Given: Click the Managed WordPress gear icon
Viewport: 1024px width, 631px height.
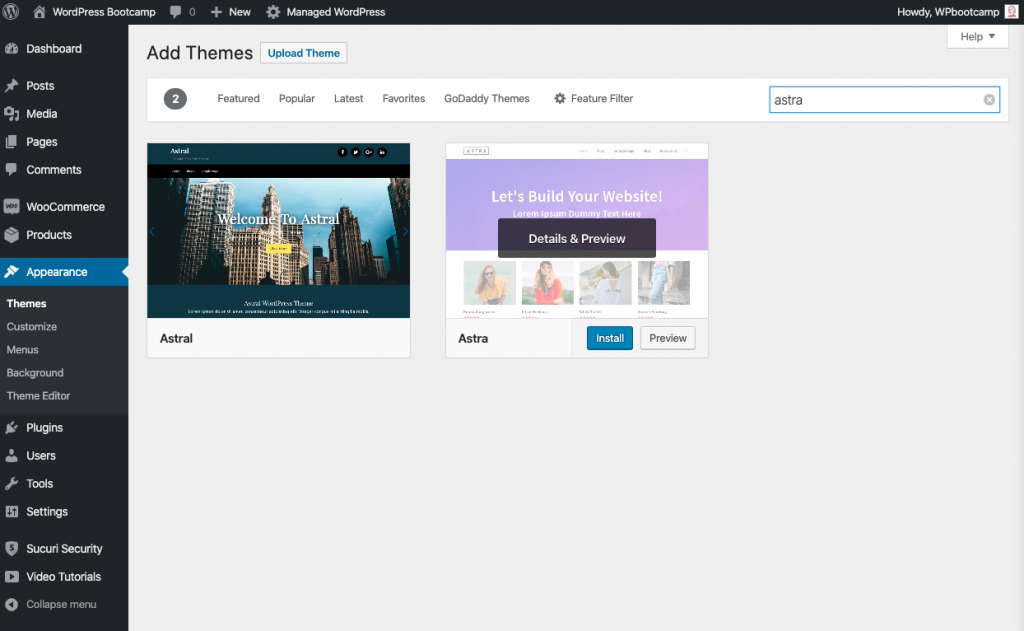Looking at the screenshot, I should pyautogui.click(x=273, y=12).
